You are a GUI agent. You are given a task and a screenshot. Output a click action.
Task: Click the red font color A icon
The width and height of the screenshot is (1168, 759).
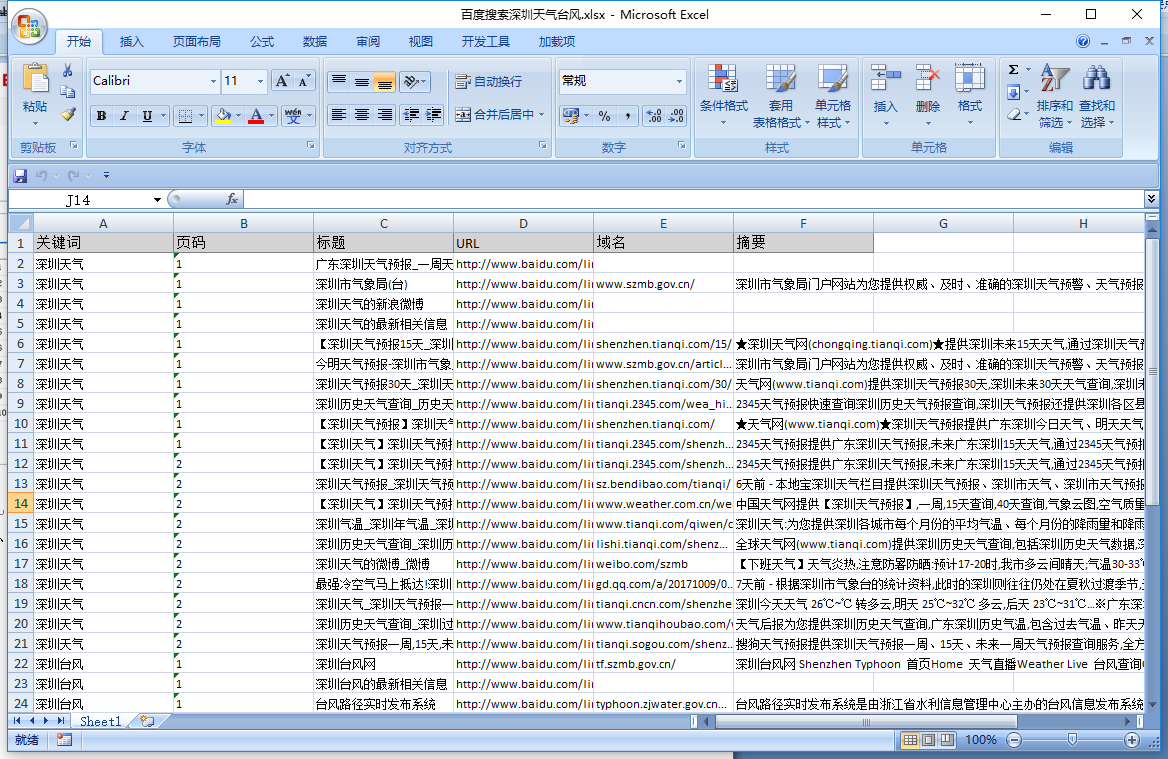[x=256, y=115]
